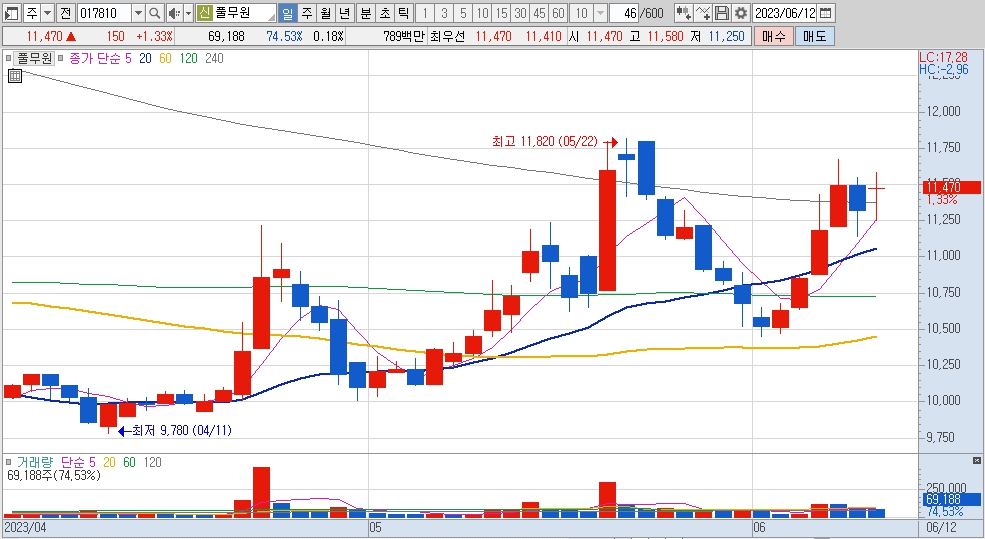Screen dimensions: 985x539
Task: Open the calendar date picker icon
Action: (826, 13)
